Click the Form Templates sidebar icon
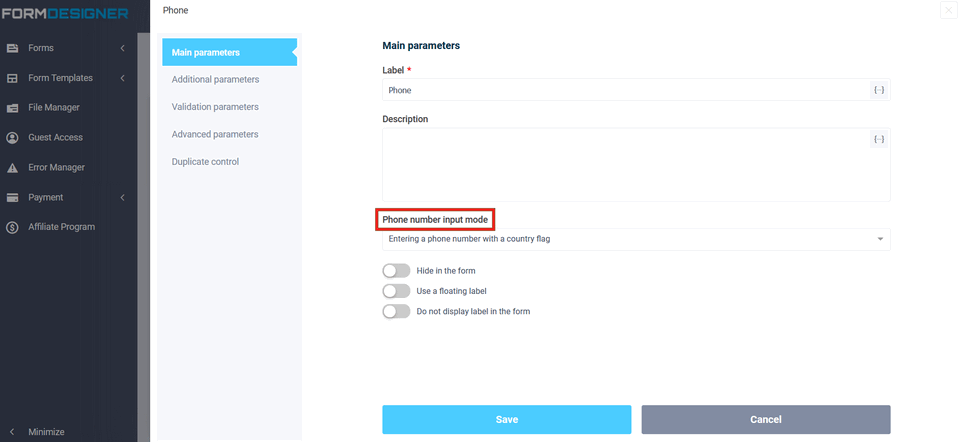Image resolution: width=959 pixels, height=442 pixels. coord(13,78)
